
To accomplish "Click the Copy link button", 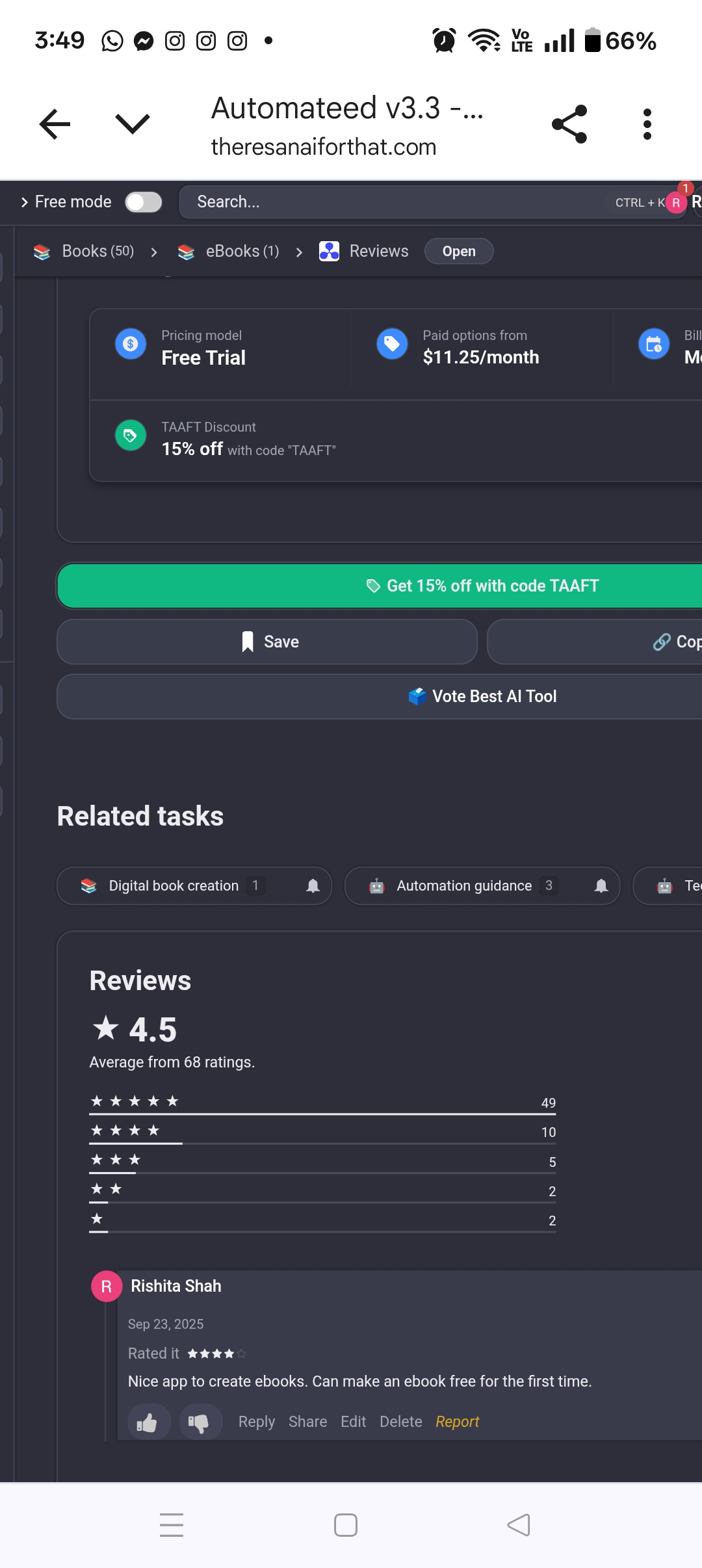I will 595,642.
